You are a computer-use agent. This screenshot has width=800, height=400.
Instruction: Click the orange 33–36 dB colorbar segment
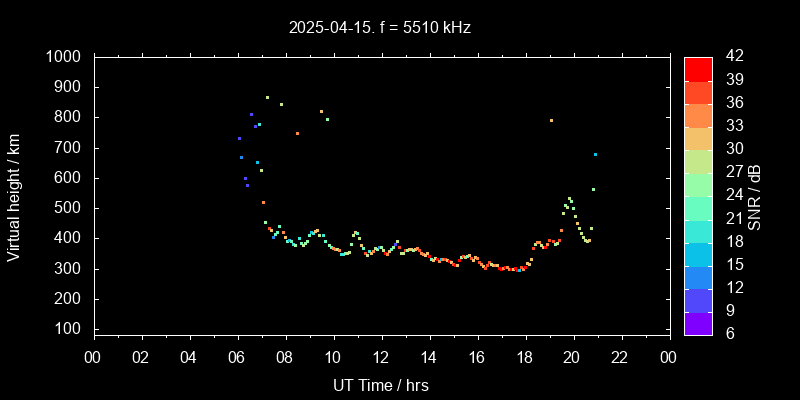point(698,115)
